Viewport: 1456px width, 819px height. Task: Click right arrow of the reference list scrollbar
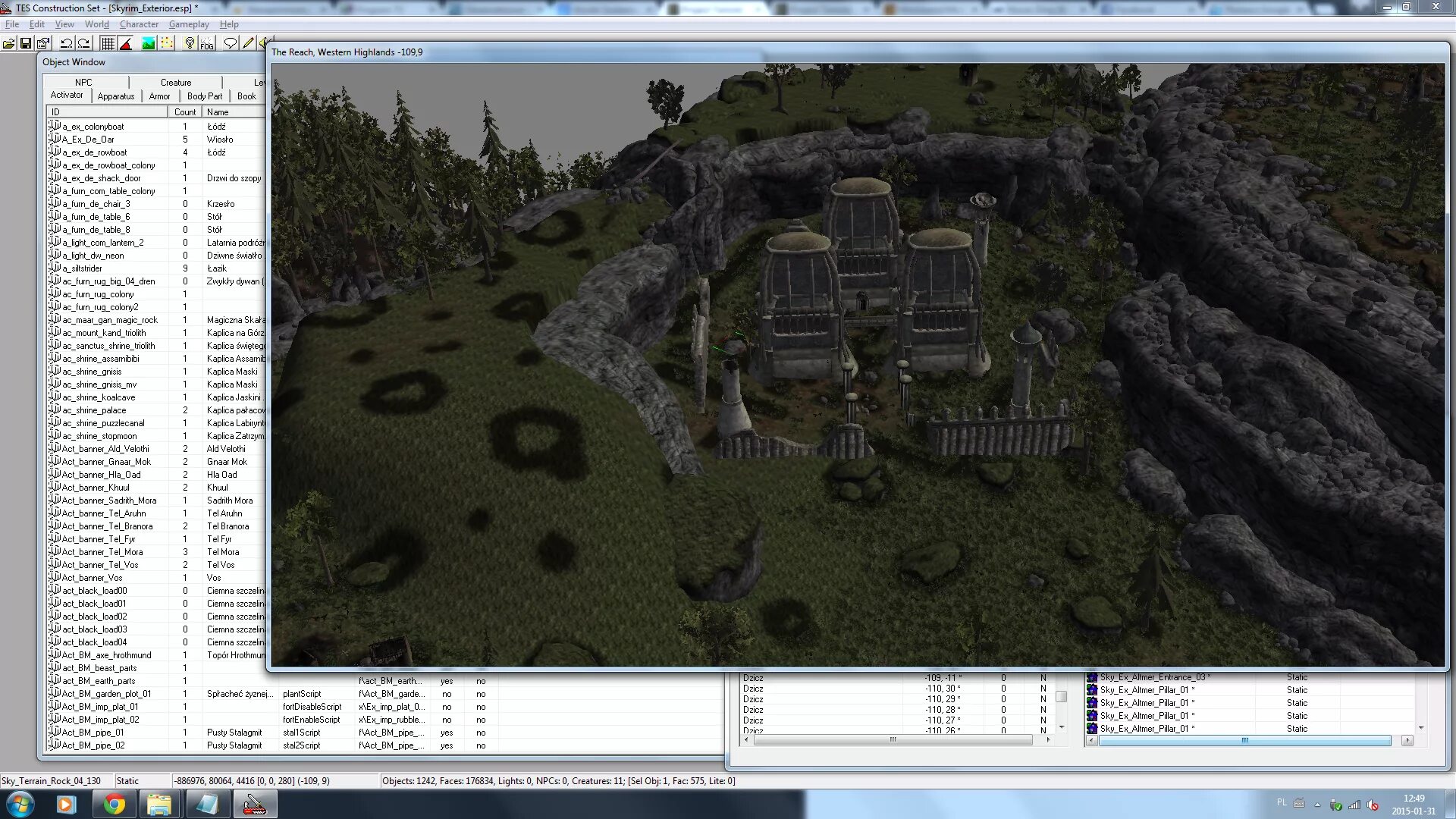pos(1407,740)
